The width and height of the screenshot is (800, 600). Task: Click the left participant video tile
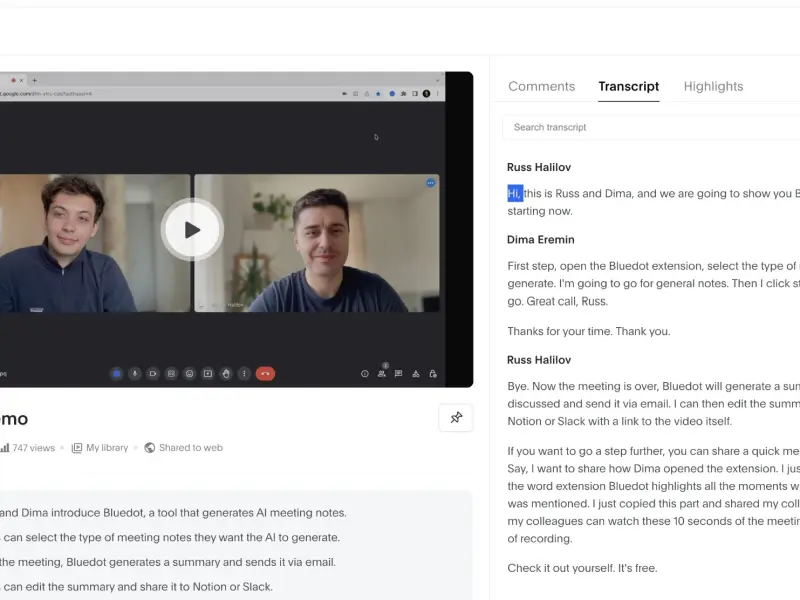95,243
